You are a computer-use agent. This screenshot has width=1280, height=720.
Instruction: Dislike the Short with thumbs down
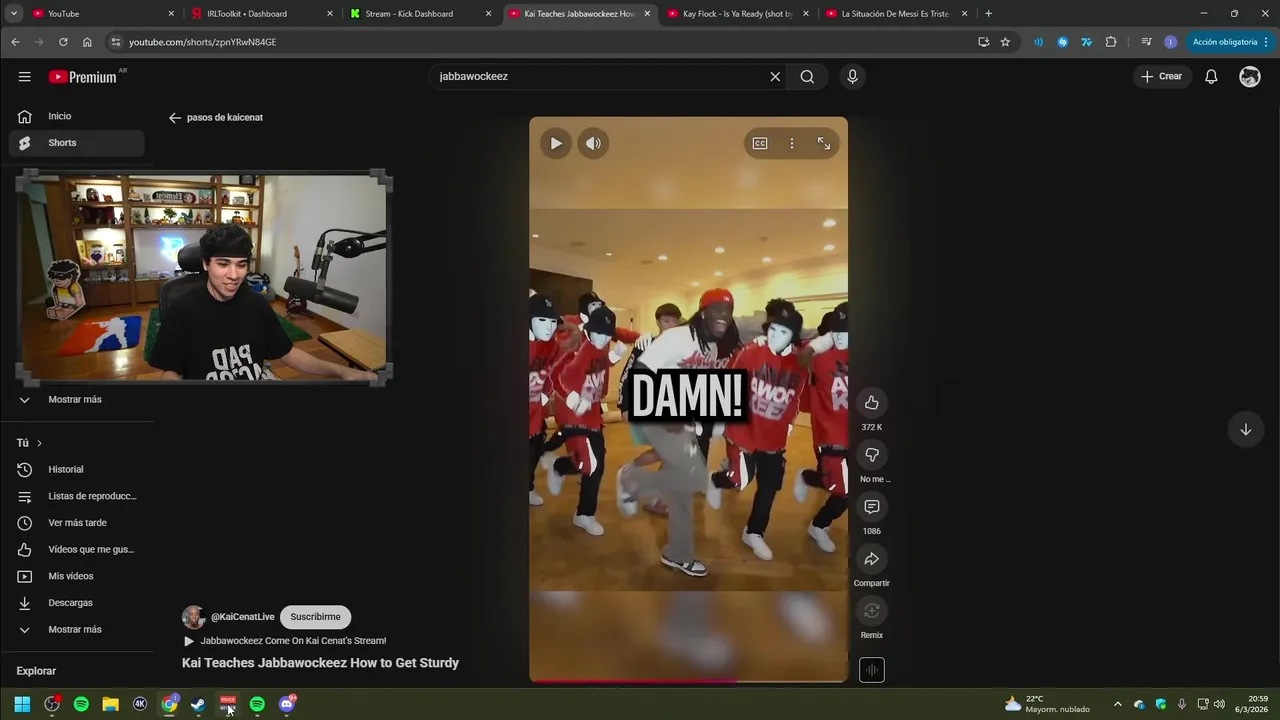[x=872, y=454]
